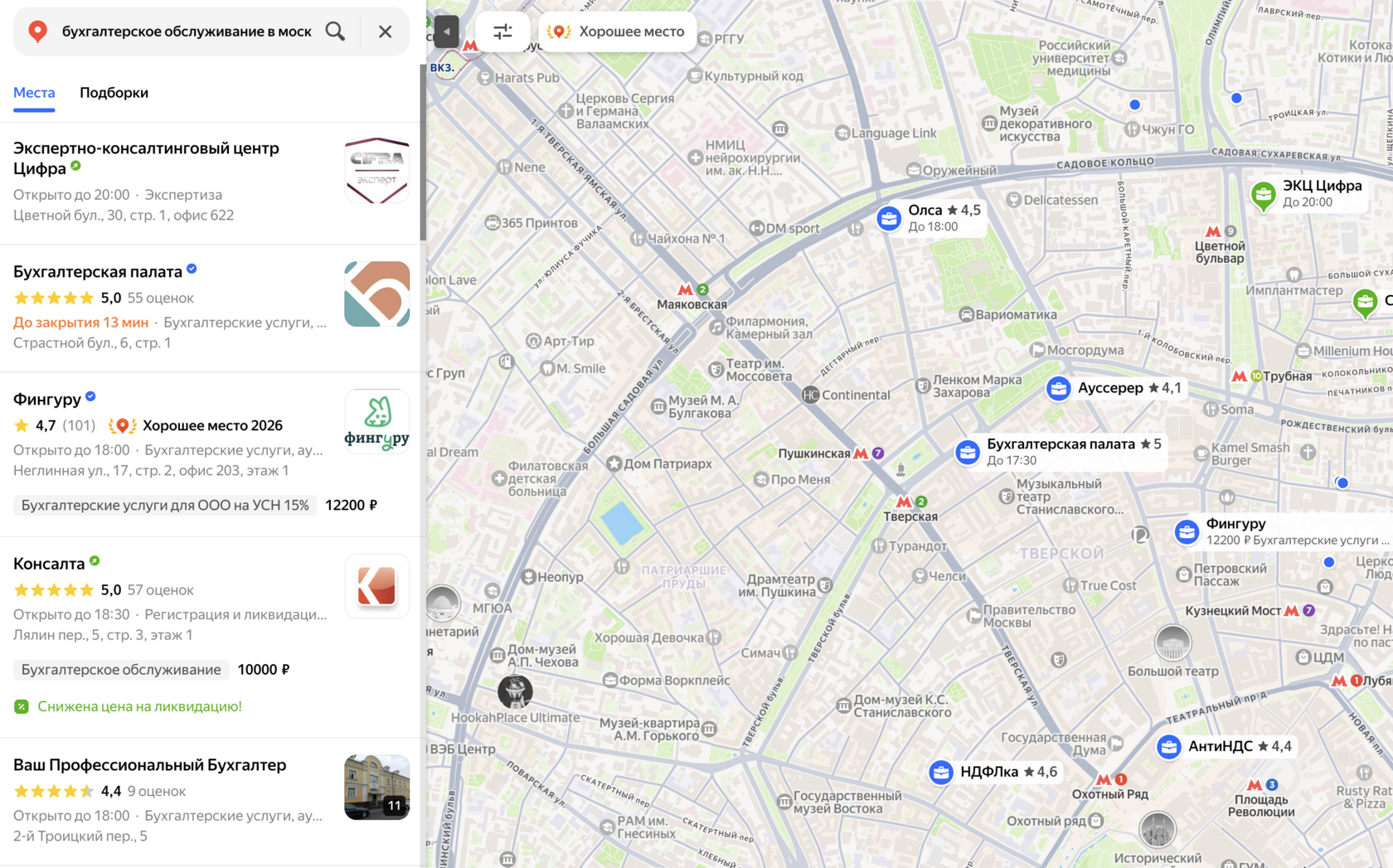Viewport: 1393px width, 868px height.
Task: Click the Консалта logo thumbnail
Action: [x=377, y=586]
